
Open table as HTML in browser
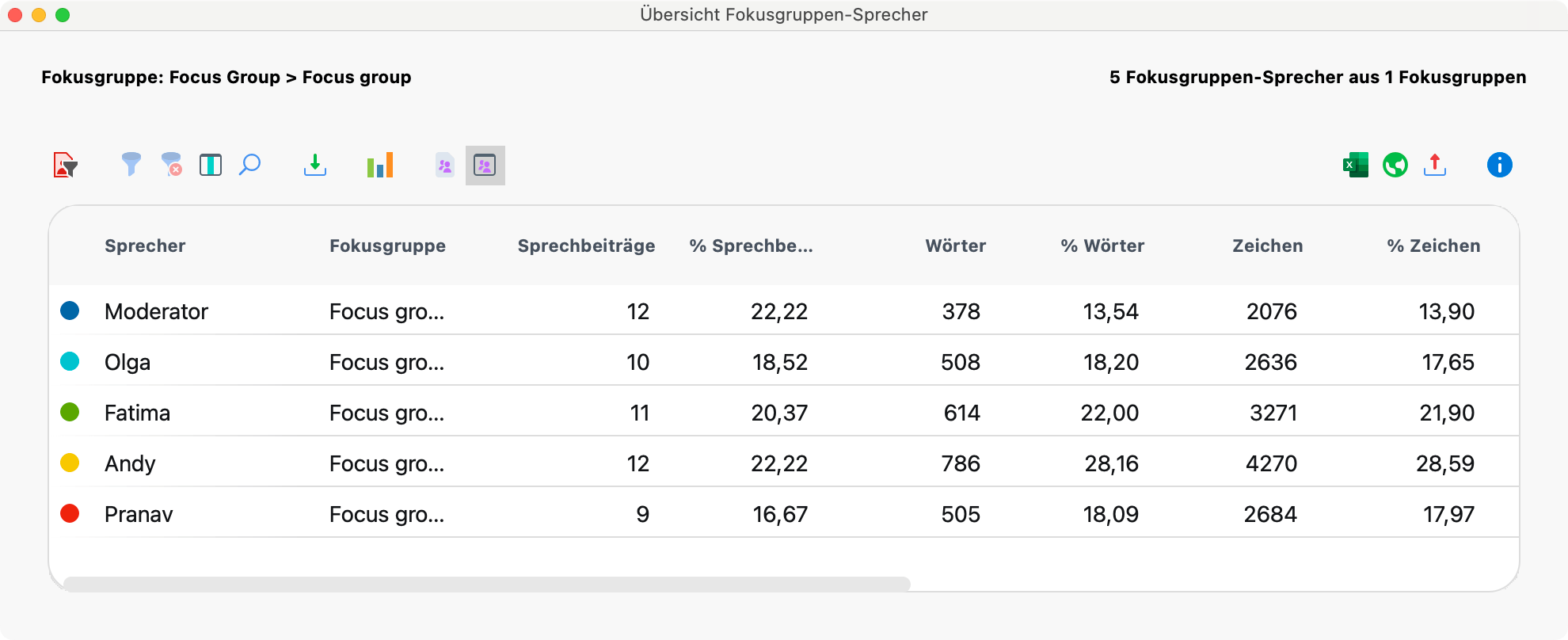point(1395,165)
